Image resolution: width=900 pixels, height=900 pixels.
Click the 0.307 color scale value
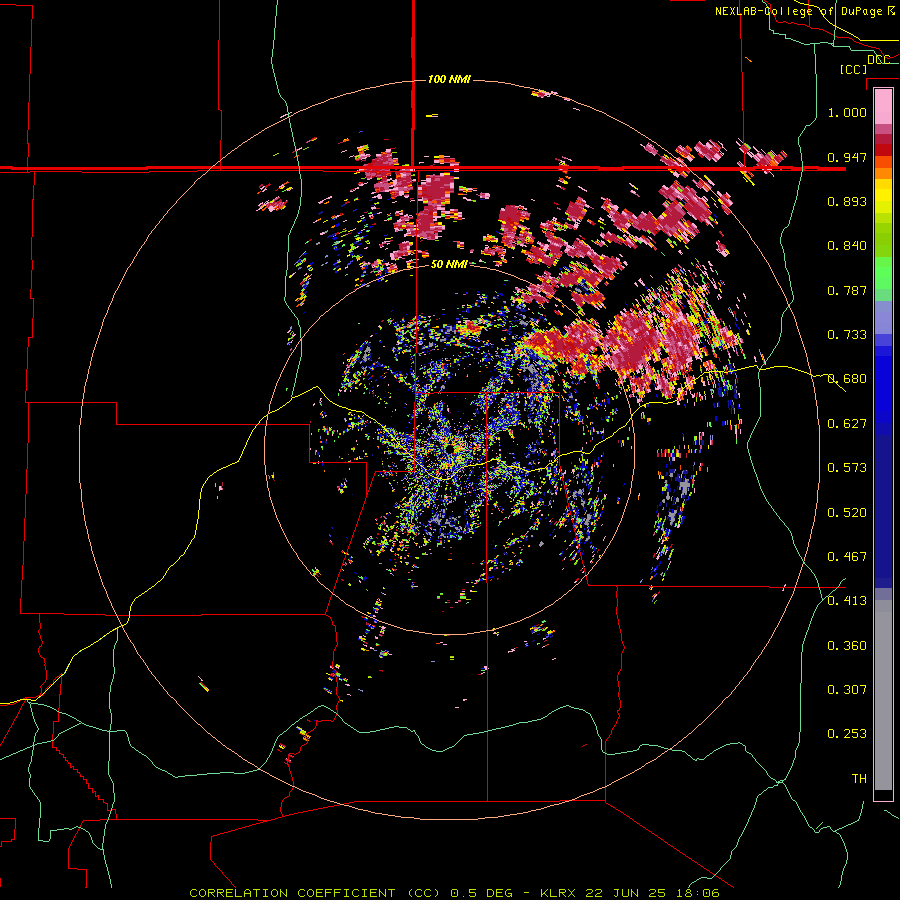[x=847, y=690]
